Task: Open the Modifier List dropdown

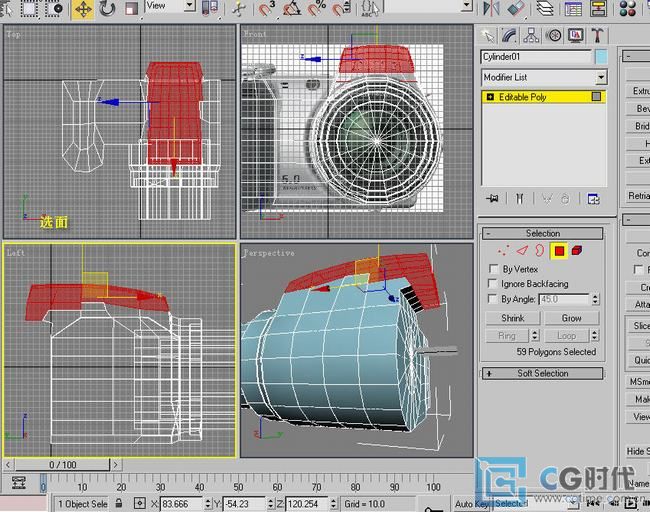Action: coord(544,77)
